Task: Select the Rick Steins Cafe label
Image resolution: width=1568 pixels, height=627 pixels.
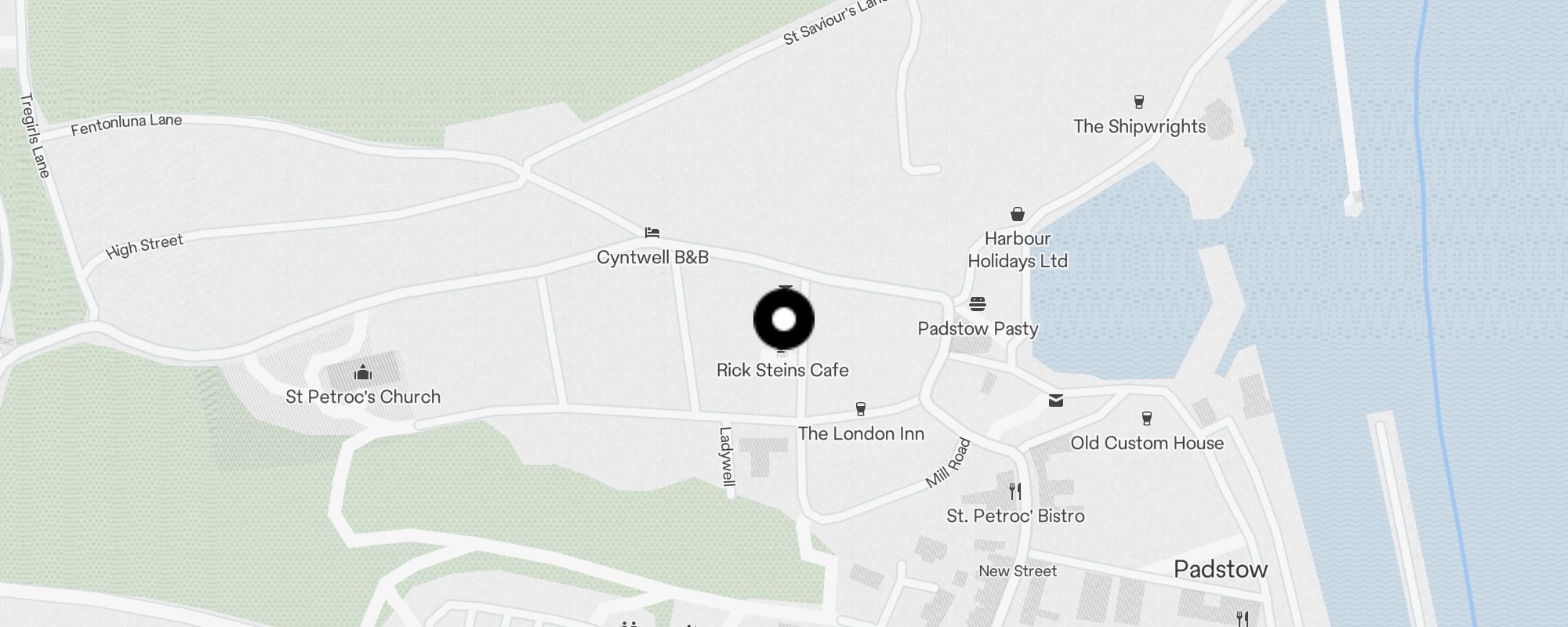Action: (782, 370)
